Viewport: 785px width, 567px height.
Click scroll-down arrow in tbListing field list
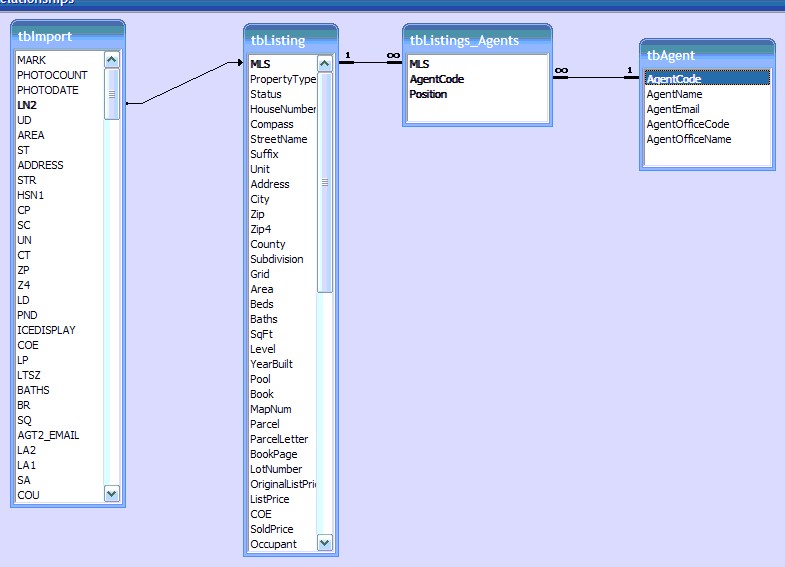[325, 542]
